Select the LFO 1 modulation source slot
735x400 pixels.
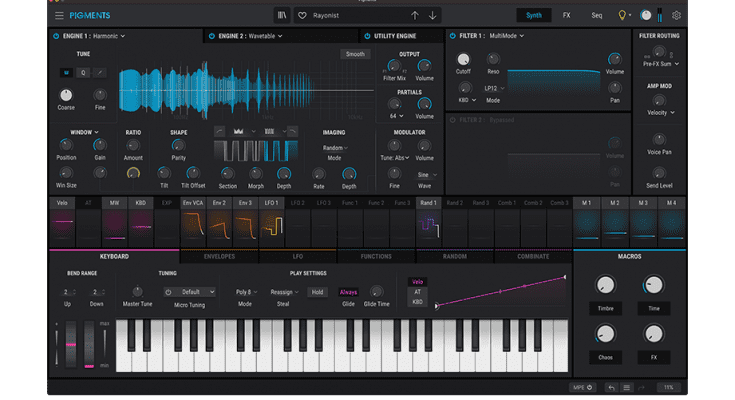(x=271, y=204)
